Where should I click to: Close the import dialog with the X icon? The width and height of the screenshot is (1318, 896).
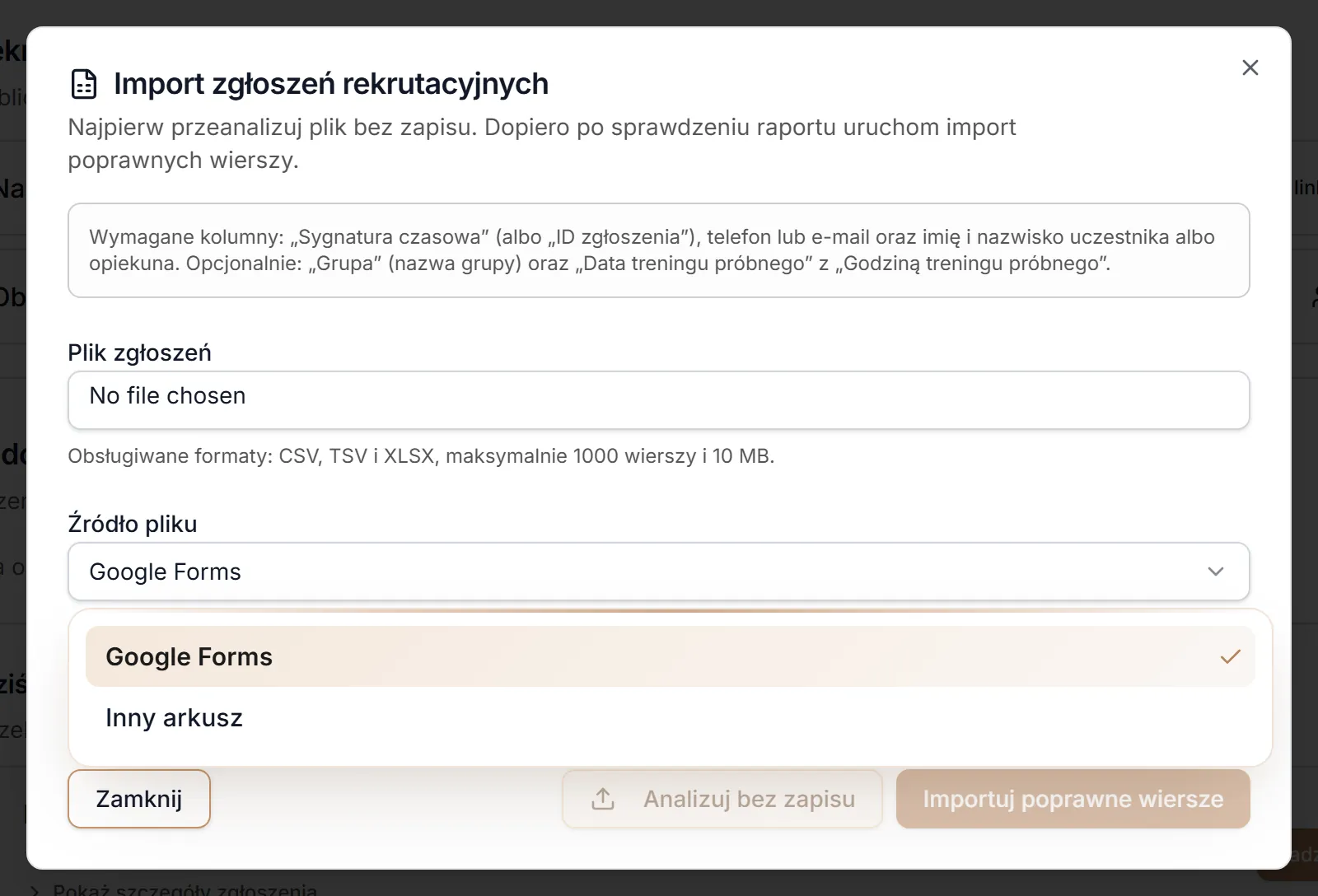pos(1250,68)
